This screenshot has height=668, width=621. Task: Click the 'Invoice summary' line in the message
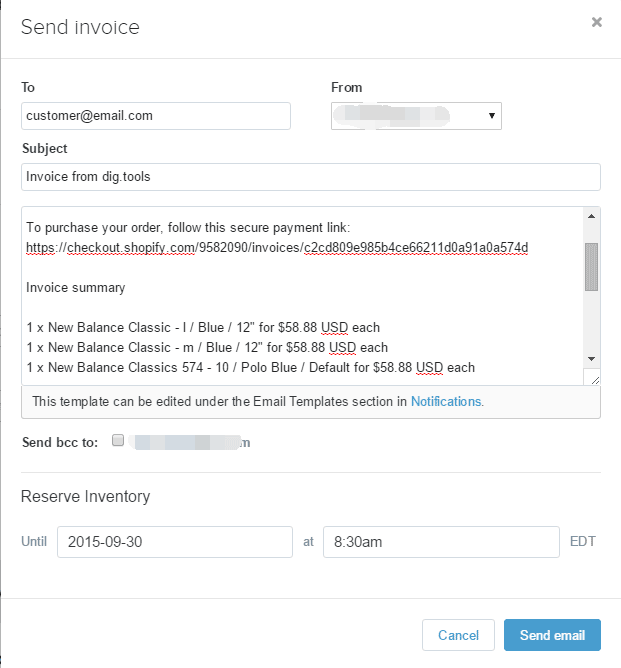click(x=76, y=287)
